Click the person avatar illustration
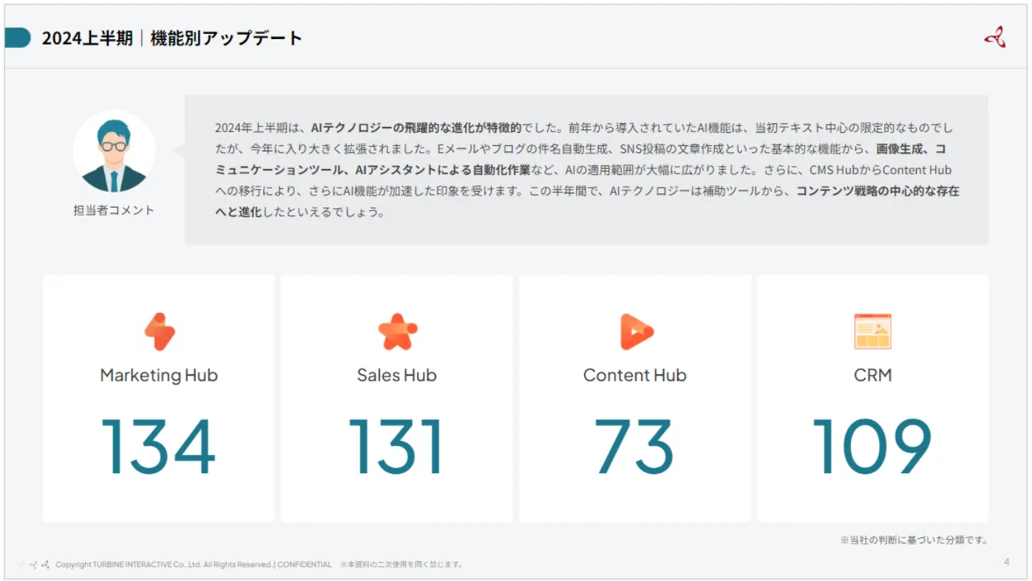Image resolution: width=1032 pixels, height=581 pixels. coord(115,151)
